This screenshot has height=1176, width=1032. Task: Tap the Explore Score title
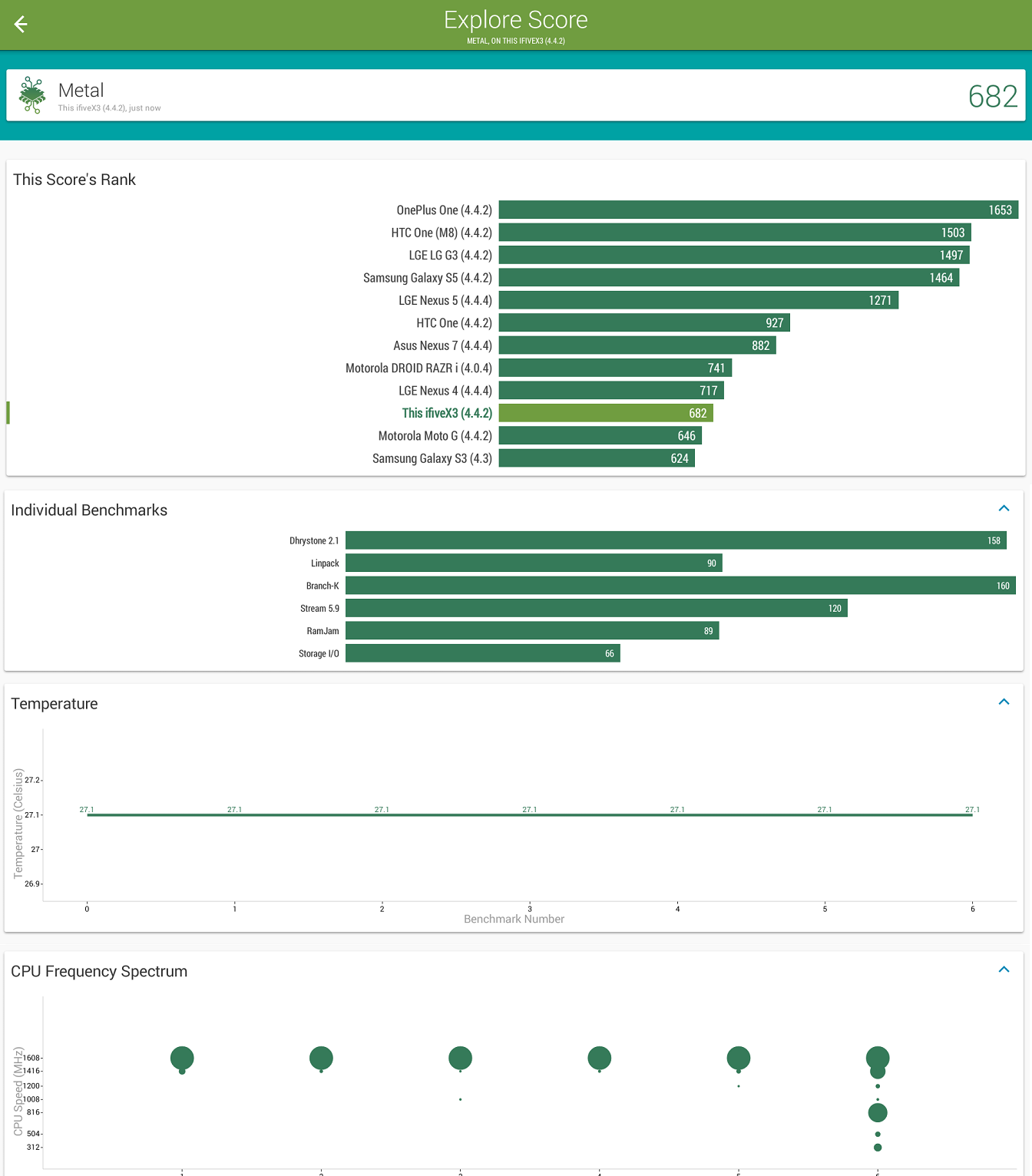point(516,20)
